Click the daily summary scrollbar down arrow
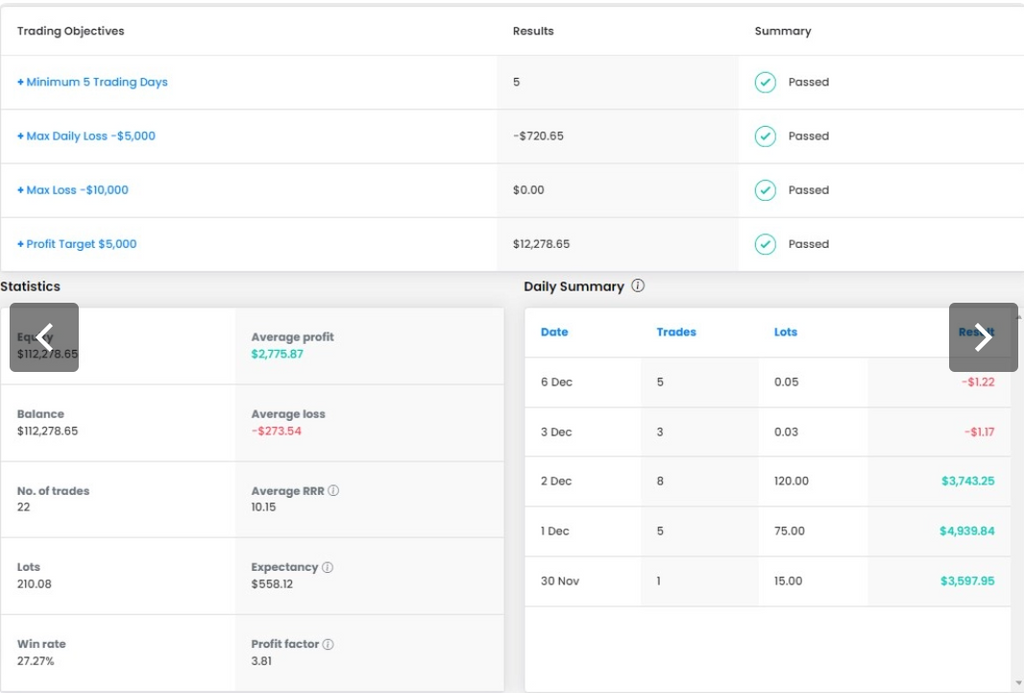The image size is (1024, 693). [1019, 683]
